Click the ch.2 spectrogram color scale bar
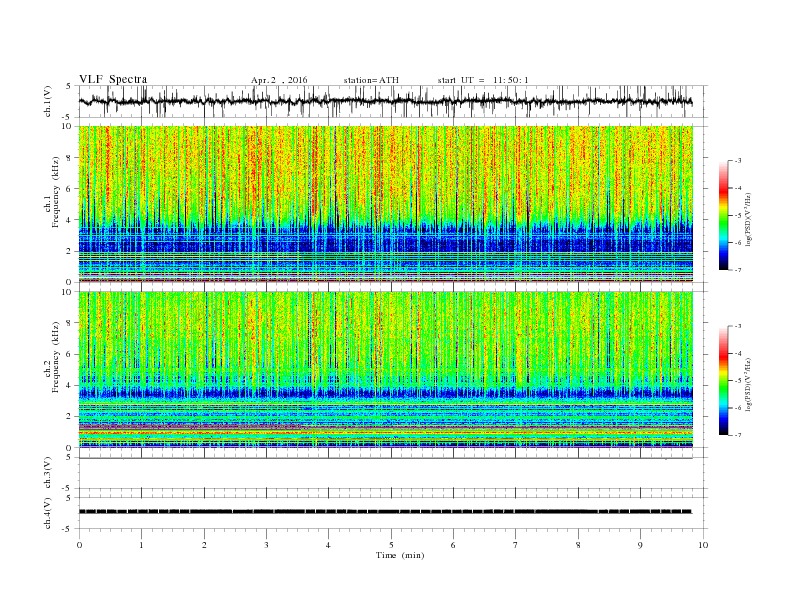This screenshot has height=612, width=792. (x=723, y=381)
